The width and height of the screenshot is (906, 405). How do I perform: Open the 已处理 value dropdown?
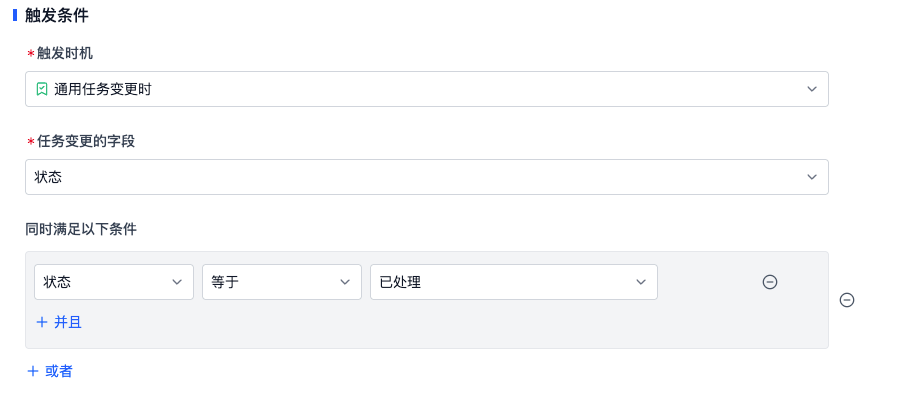(514, 282)
